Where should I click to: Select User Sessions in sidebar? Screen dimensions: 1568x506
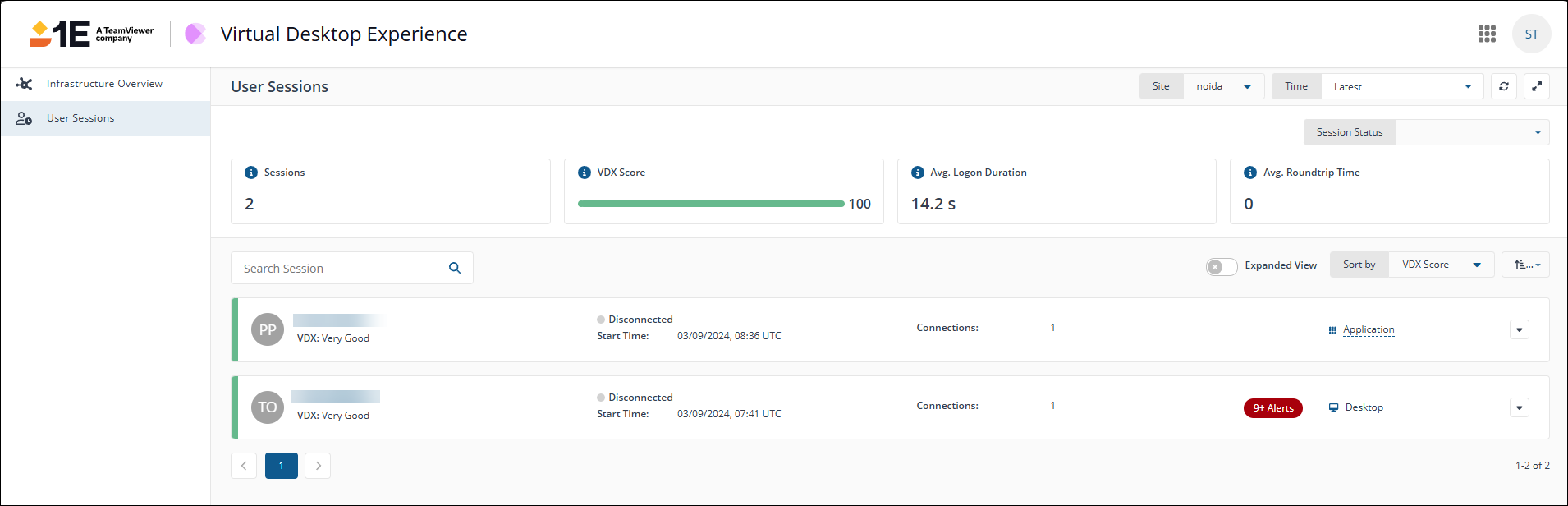point(80,118)
